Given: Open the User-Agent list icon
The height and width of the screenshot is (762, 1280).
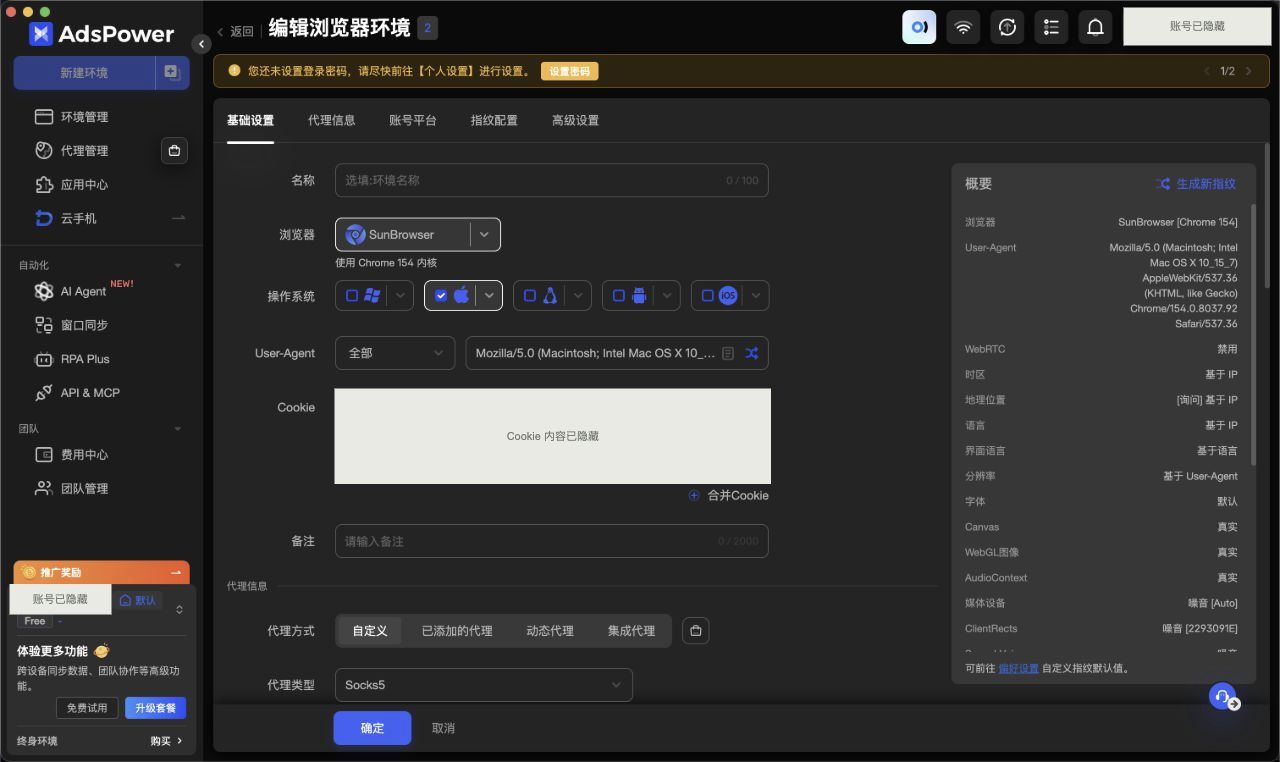Looking at the screenshot, I should [x=728, y=353].
